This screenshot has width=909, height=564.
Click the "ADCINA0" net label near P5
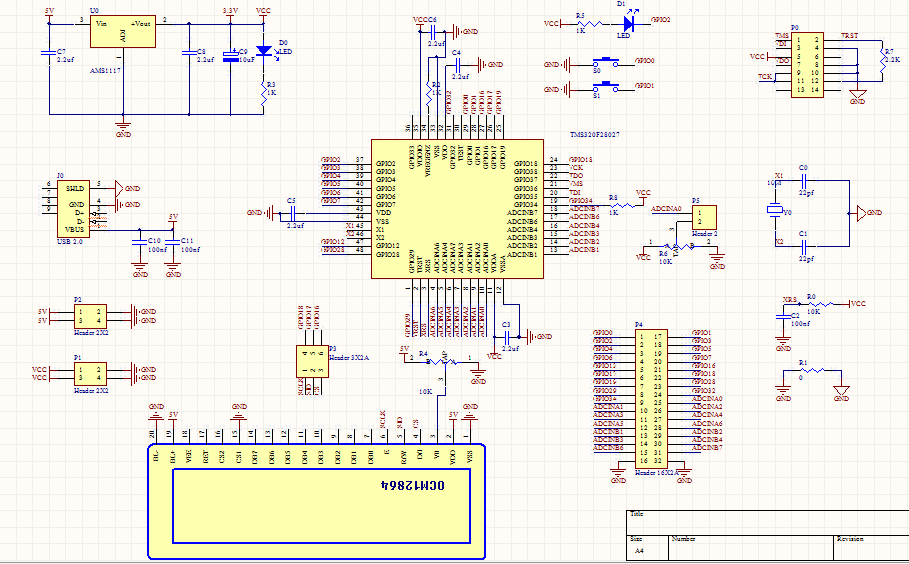(667, 209)
